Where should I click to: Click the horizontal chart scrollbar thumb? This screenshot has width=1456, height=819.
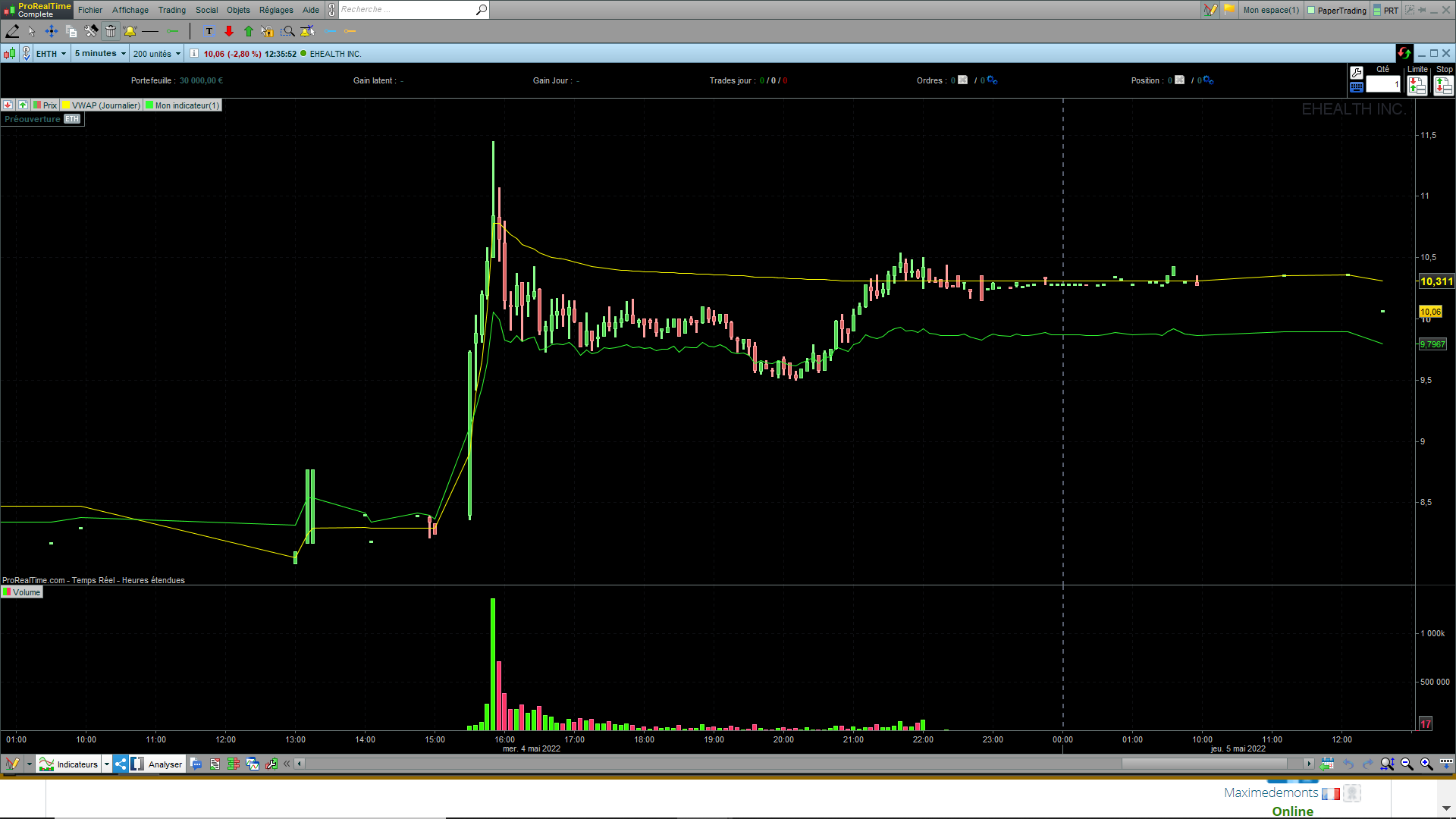click(x=1204, y=764)
